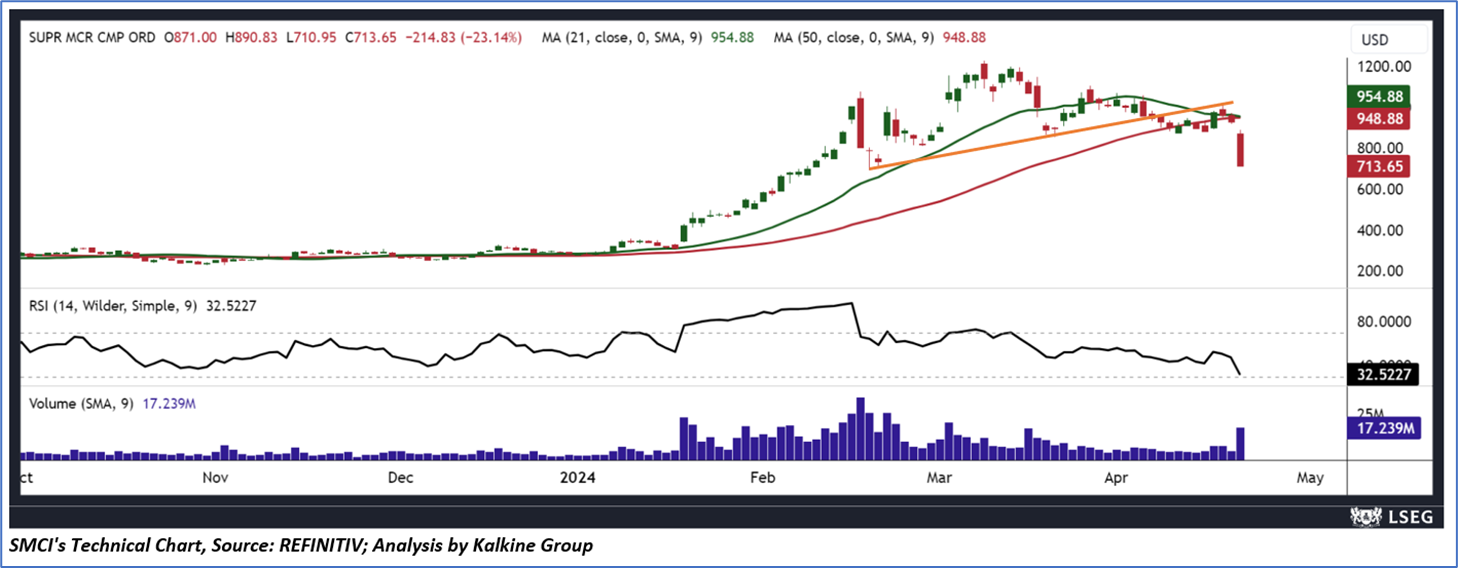The image size is (1458, 568).
Task: Click the Dec label on time axis
Action: coord(401,478)
